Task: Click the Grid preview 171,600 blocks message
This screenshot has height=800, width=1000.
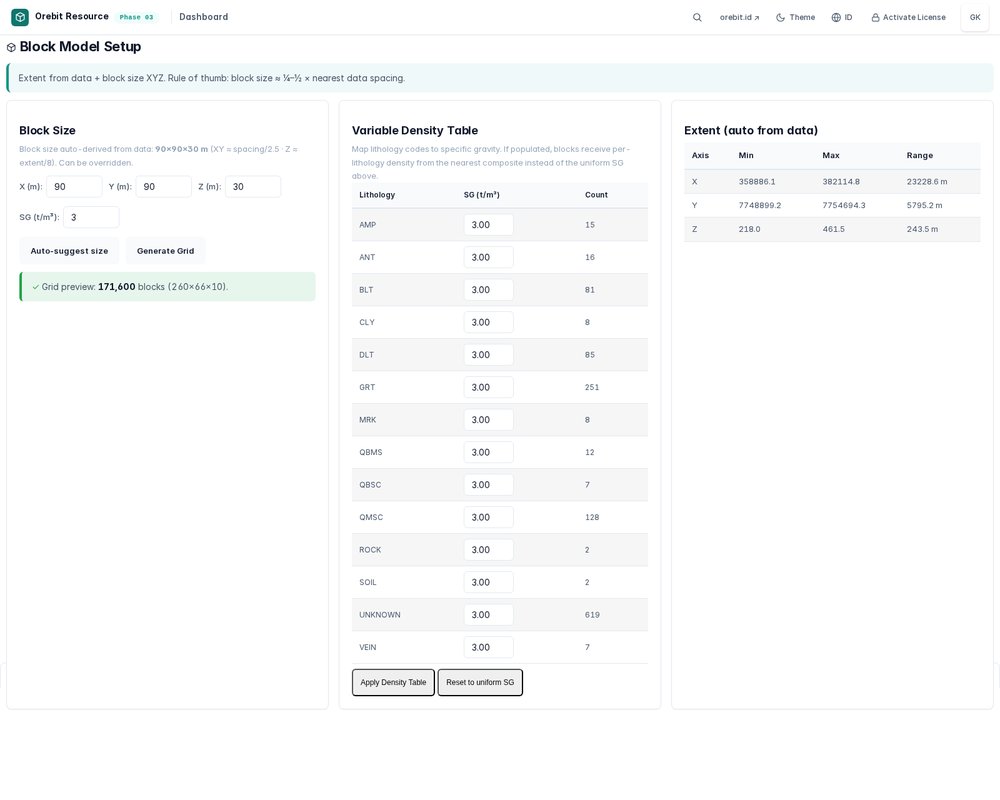Action: (x=167, y=286)
